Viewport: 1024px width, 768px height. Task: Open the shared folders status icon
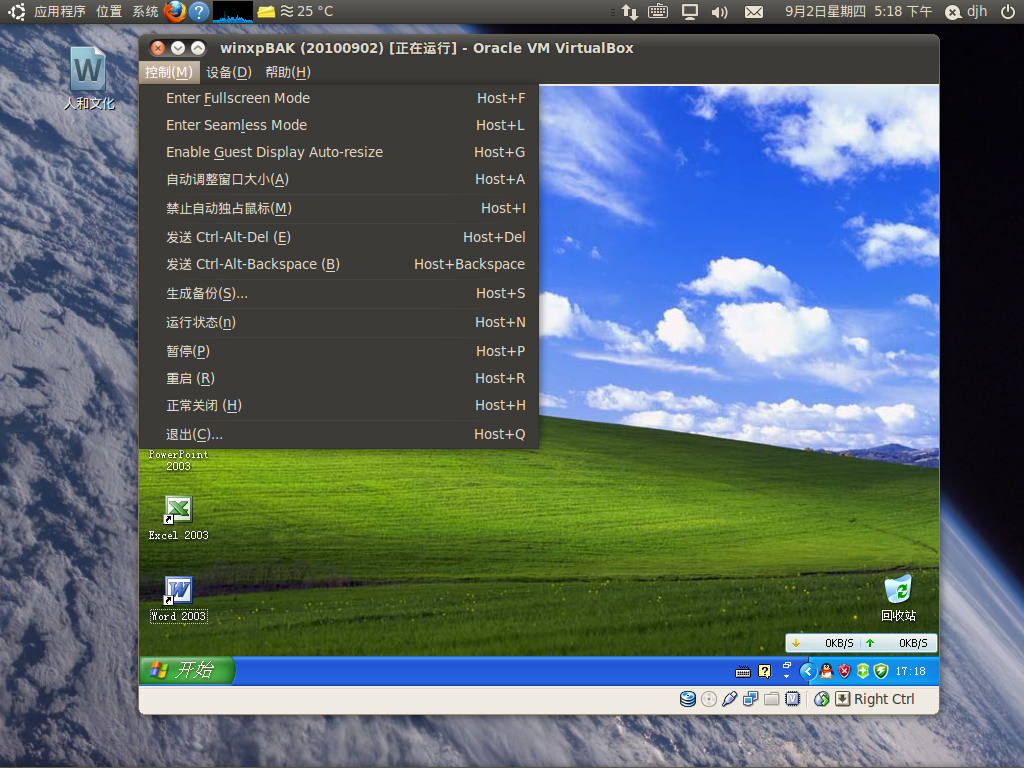pyautogui.click(x=771, y=699)
